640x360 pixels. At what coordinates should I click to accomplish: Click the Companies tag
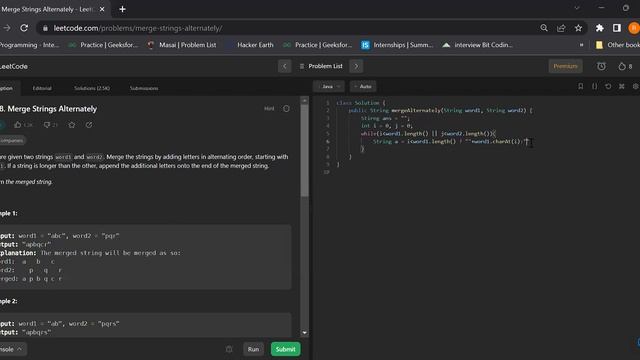pos(12,140)
